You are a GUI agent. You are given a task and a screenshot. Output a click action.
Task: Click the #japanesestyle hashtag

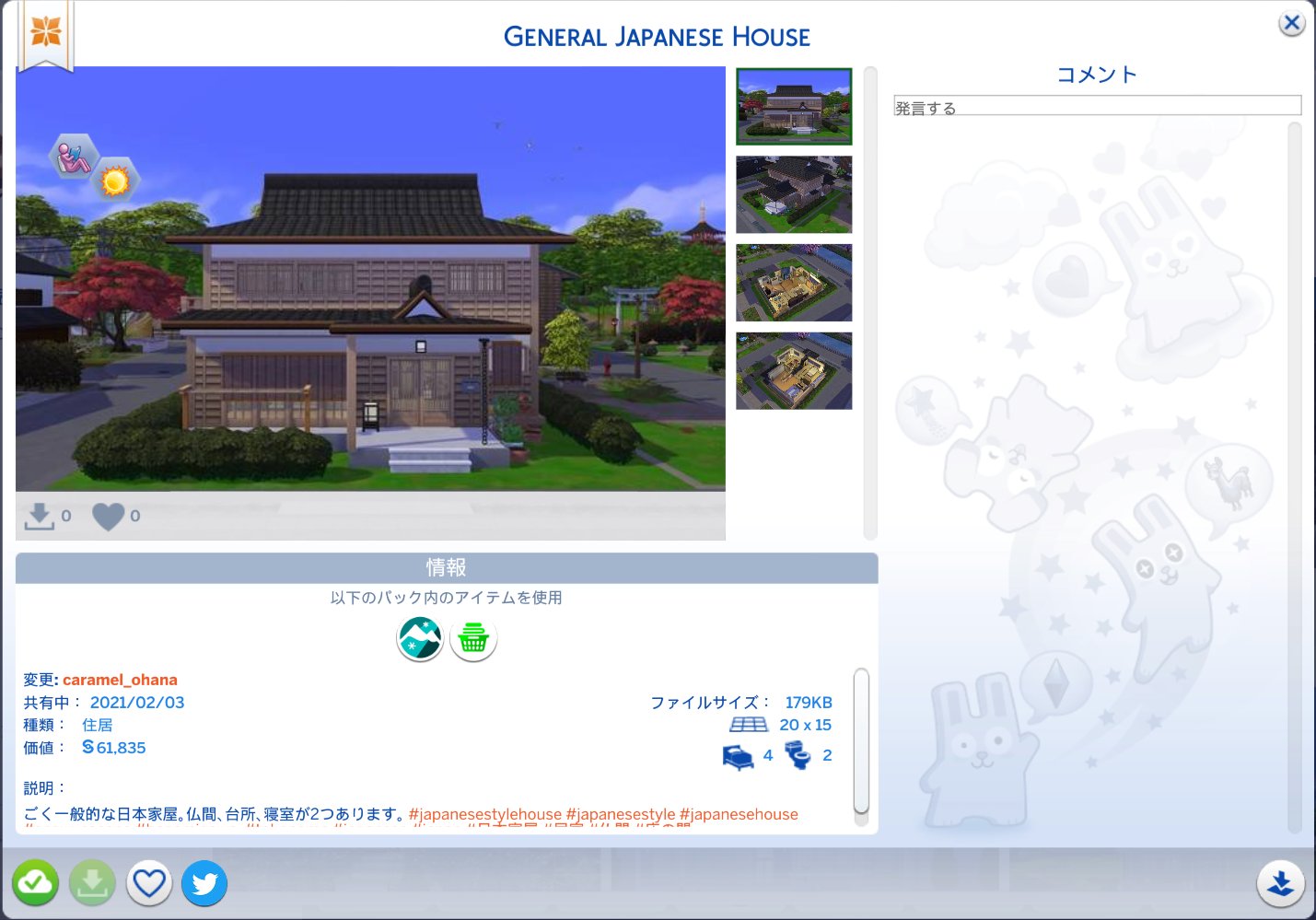(621, 814)
